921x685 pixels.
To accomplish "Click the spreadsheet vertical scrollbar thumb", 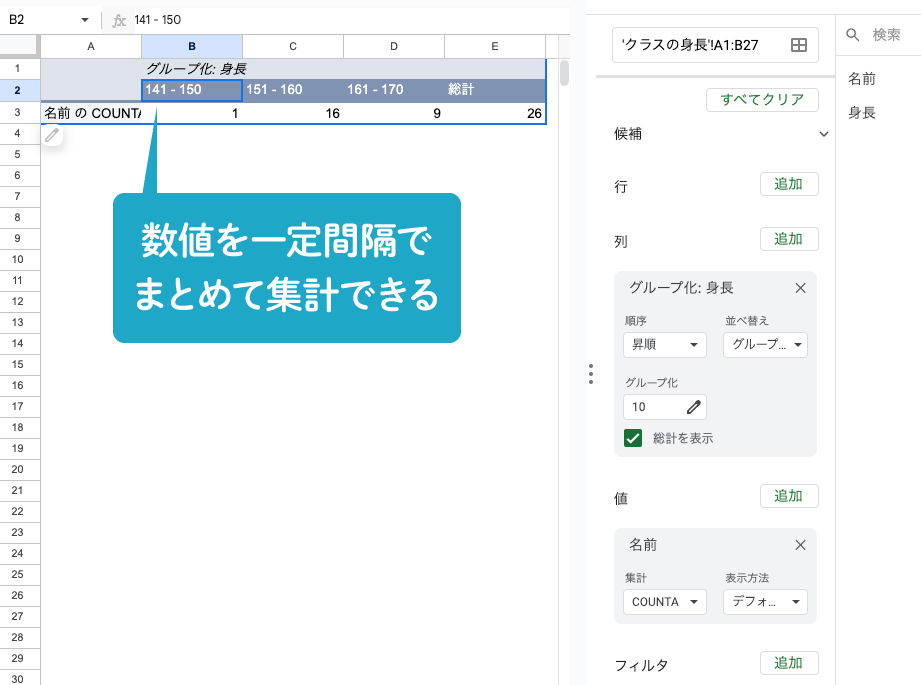I will pos(564,73).
